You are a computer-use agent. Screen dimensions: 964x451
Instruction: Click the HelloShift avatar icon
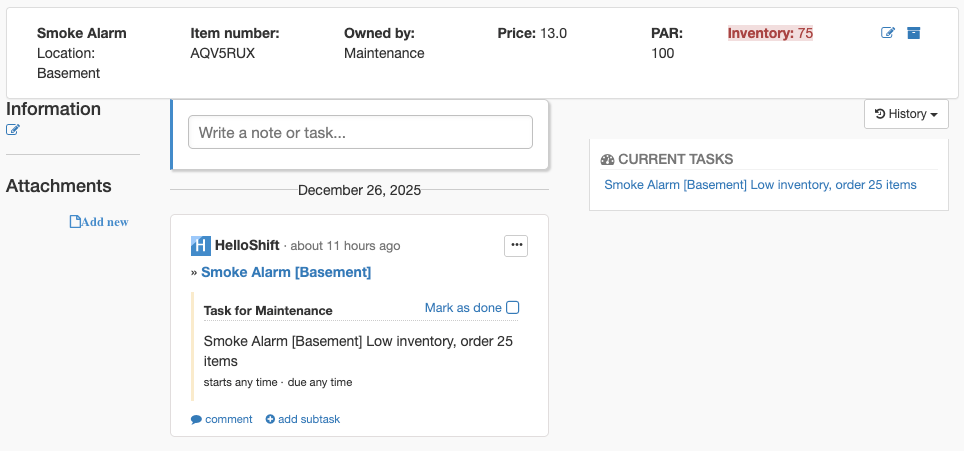tap(201, 246)
